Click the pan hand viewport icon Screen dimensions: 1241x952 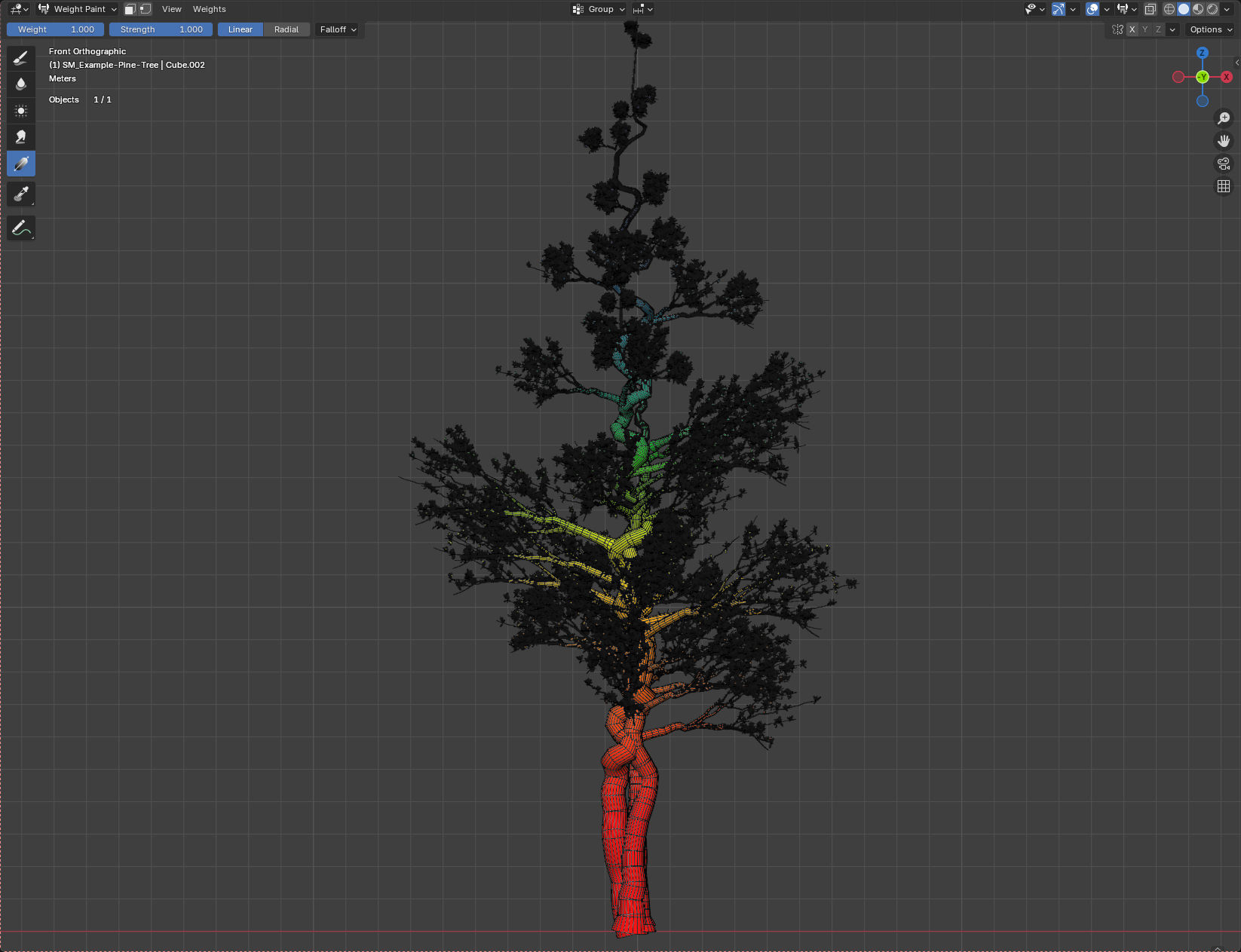[1224, 141]
